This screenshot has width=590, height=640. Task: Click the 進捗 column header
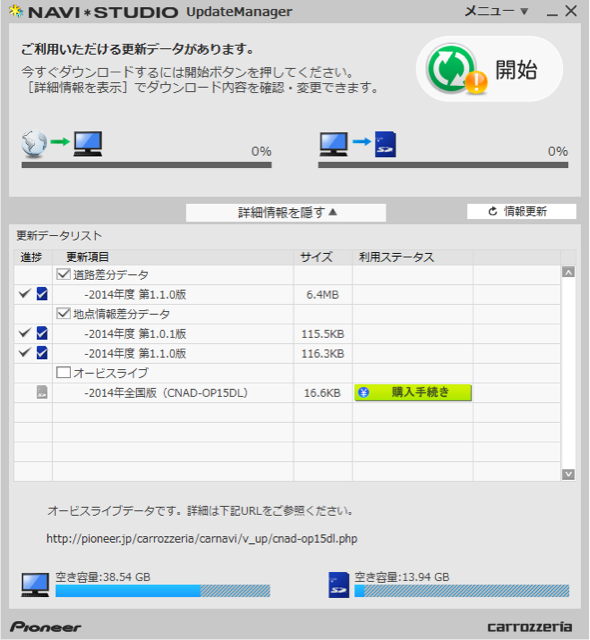tap(31, 257)
